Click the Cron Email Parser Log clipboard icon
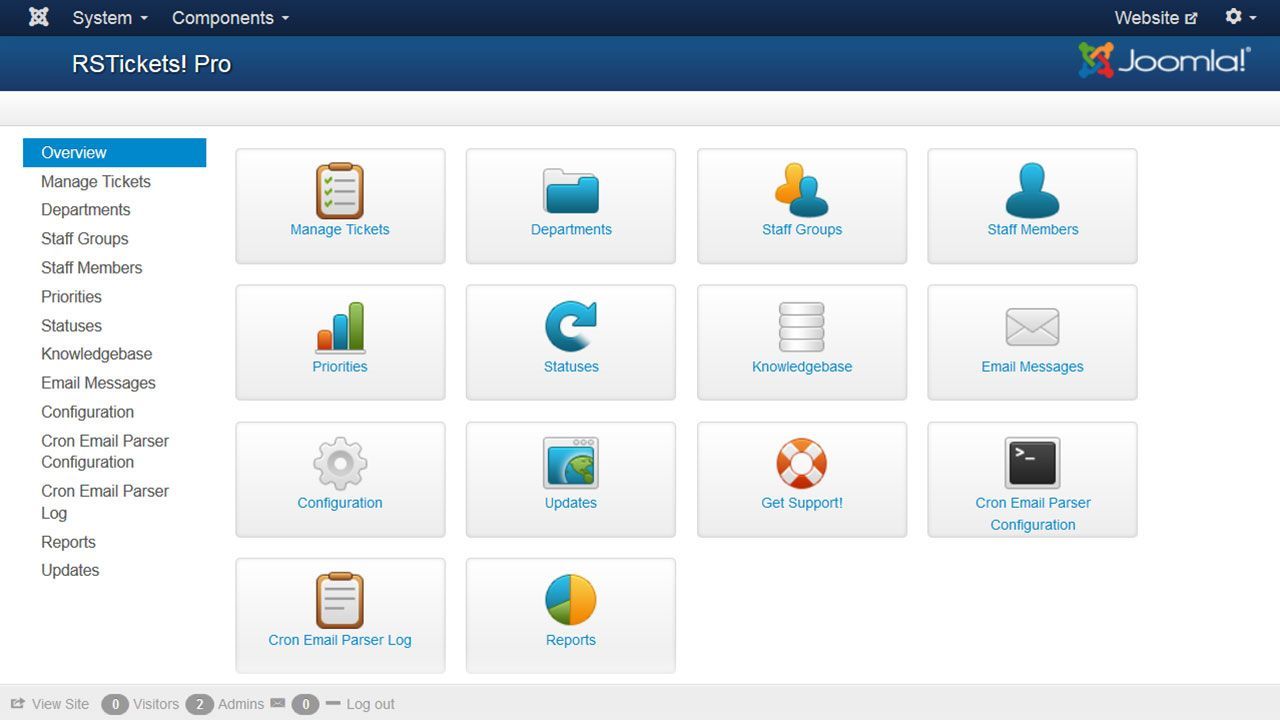1280x720 pixels. [x=340, y=600]
